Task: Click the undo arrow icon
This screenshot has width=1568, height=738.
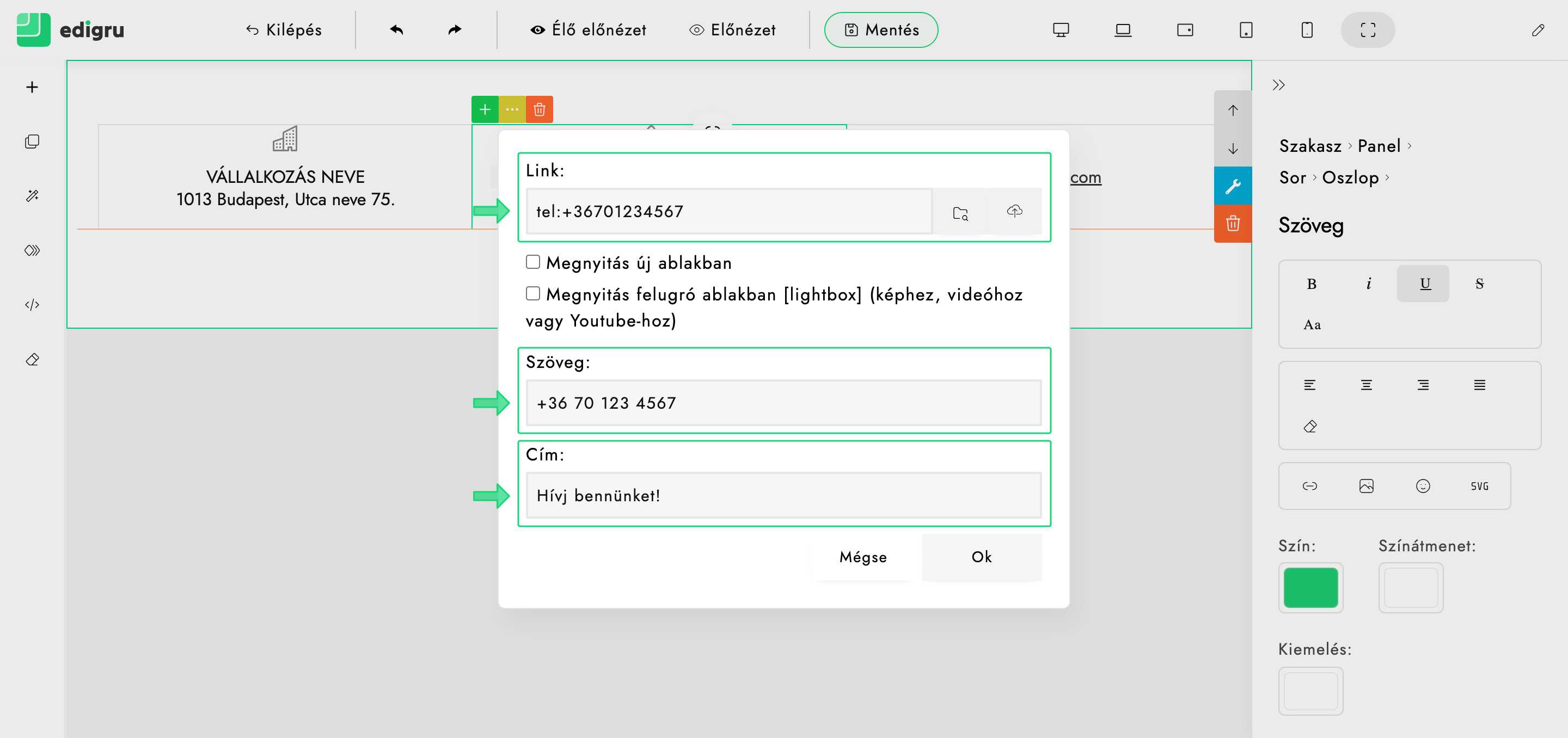Action: coord(396,30)
